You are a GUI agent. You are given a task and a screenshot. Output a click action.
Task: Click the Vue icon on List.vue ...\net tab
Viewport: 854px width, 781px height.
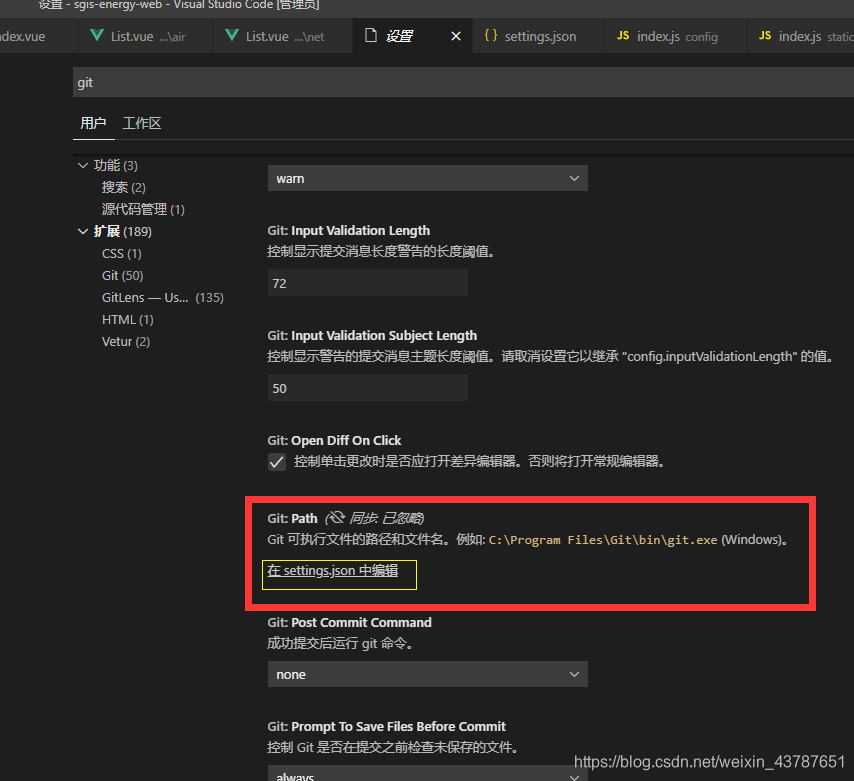click(x=233, y=36)
